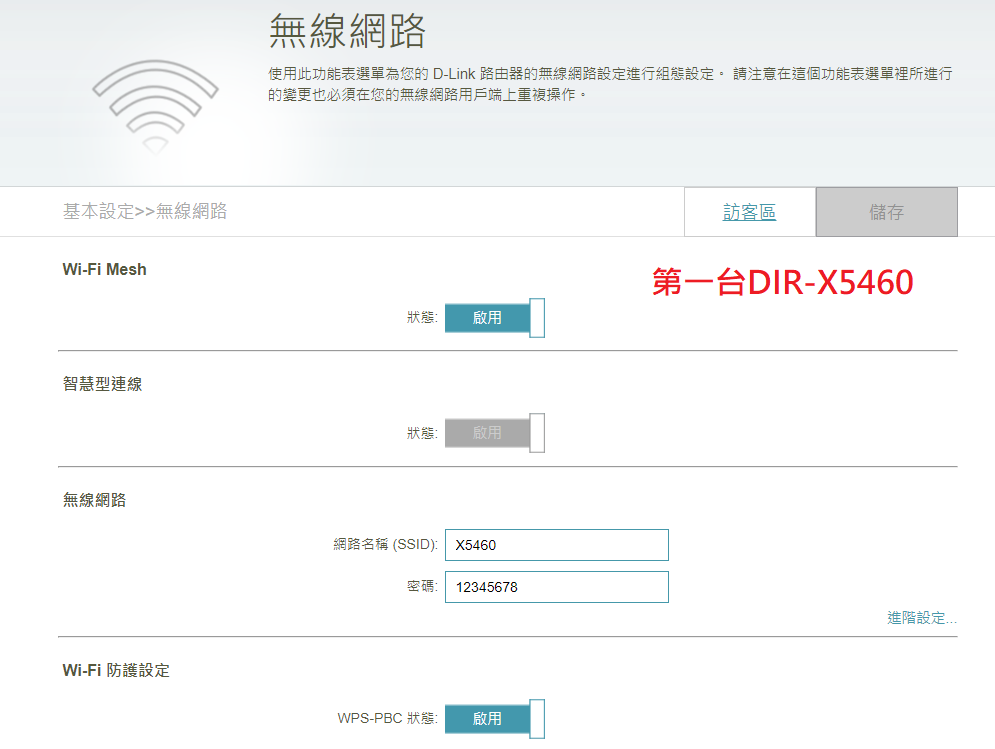Click the large 無線網路 page title
The height and width of the screenshot is (749, 995).
point(347,32)
